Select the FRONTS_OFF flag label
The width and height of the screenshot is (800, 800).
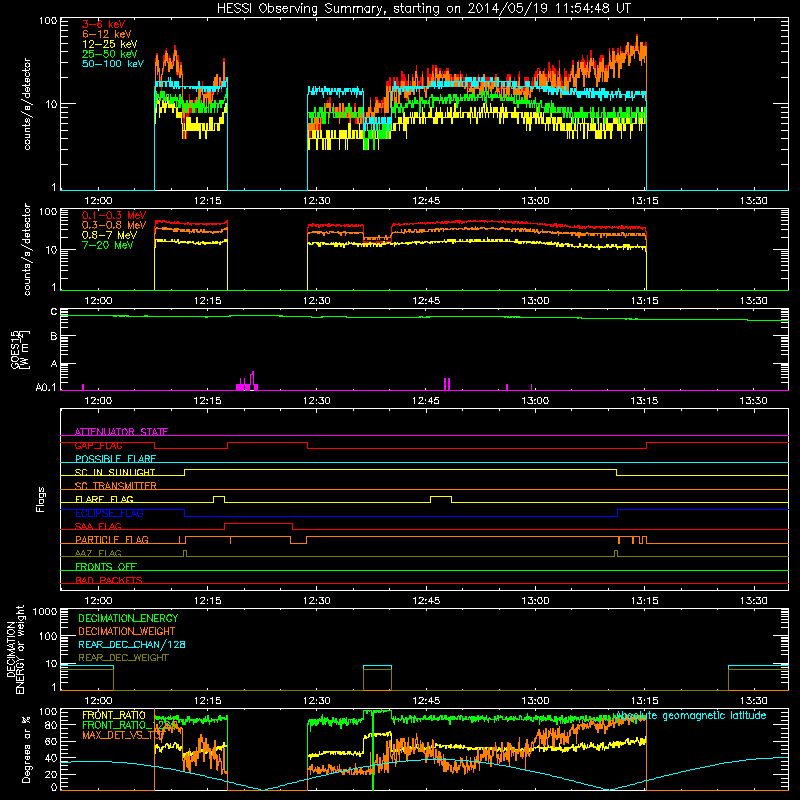point(106,566)
